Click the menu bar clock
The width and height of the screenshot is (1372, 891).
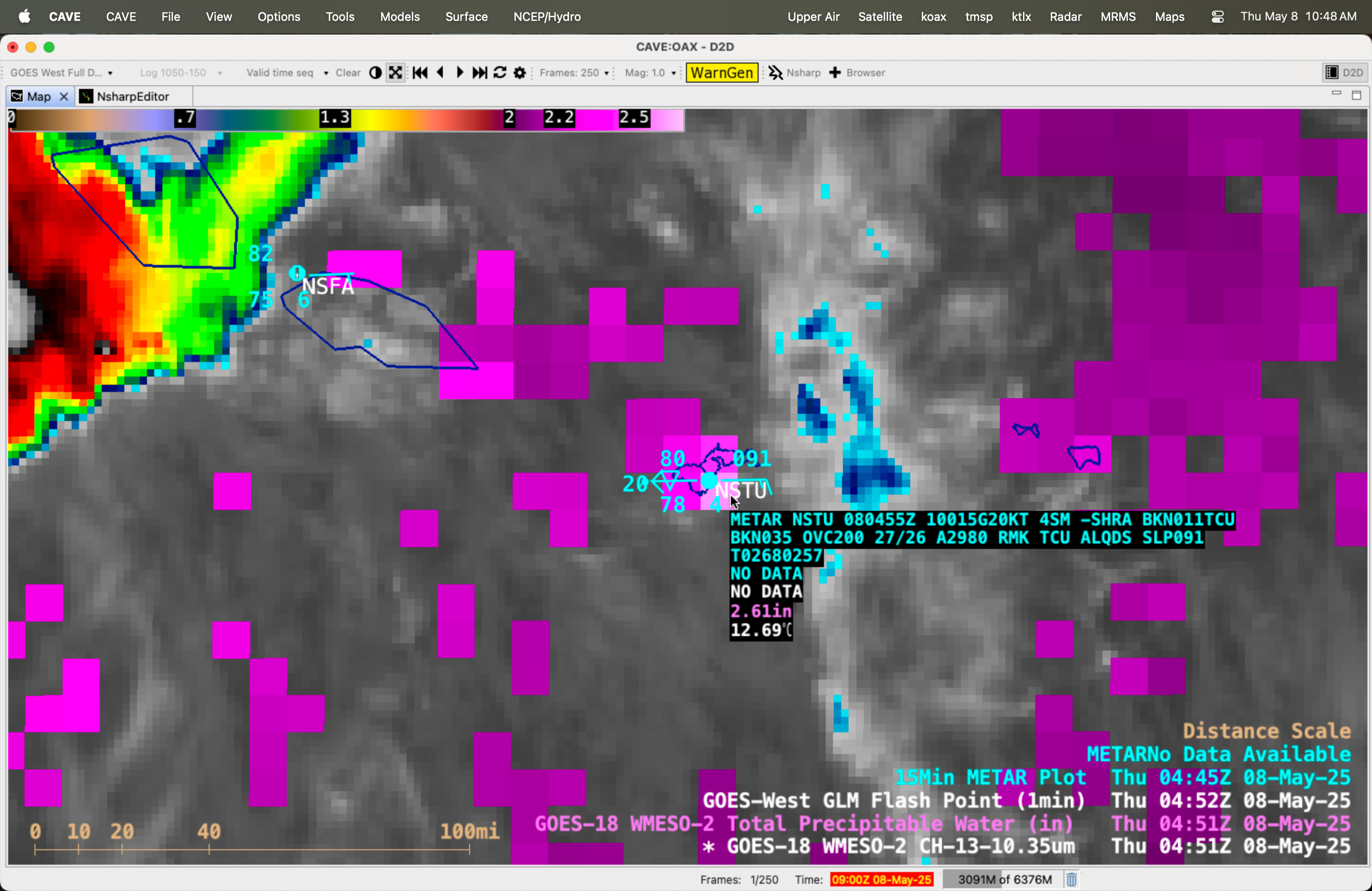click(1298, 17)
